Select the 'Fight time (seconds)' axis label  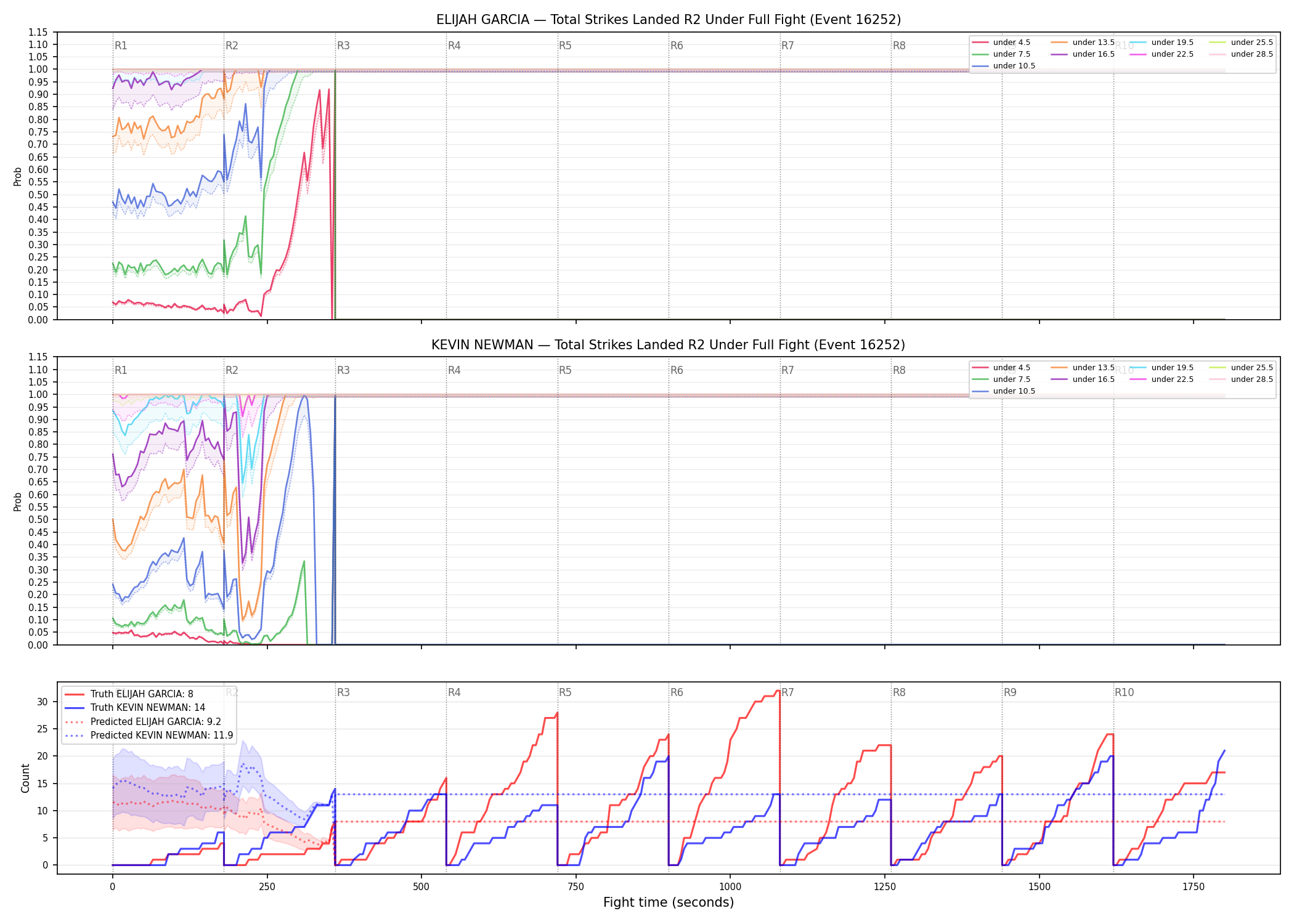point(669,902)
